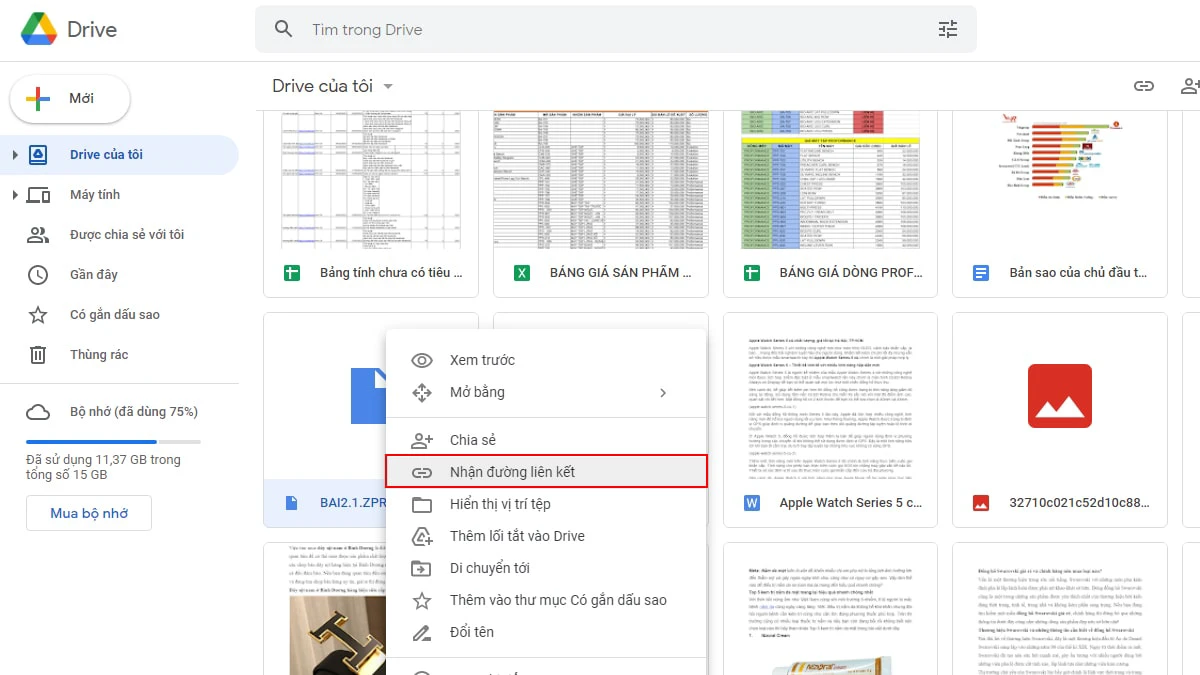Viewport: 1200px width, 675px height.
Task: Click the Mới new button
Action: click(70, 99)
